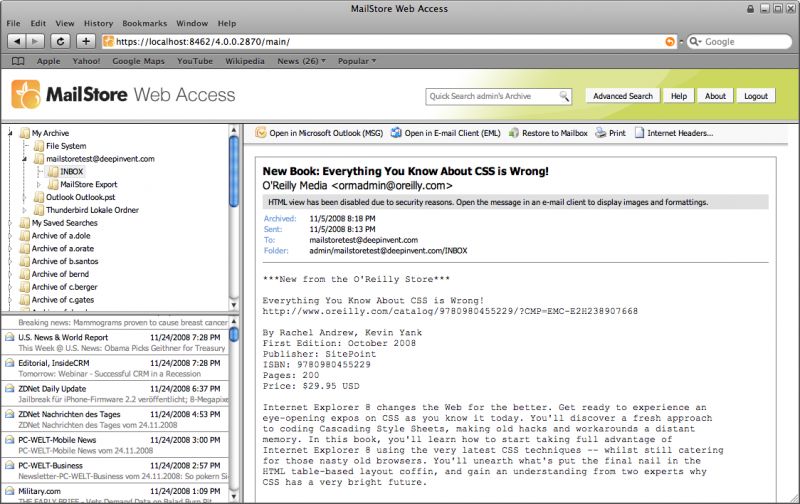The width and height of the screenshot is (800, 504).
Task: Select Archive of b.santos tree item
Action: click(65, 261)
